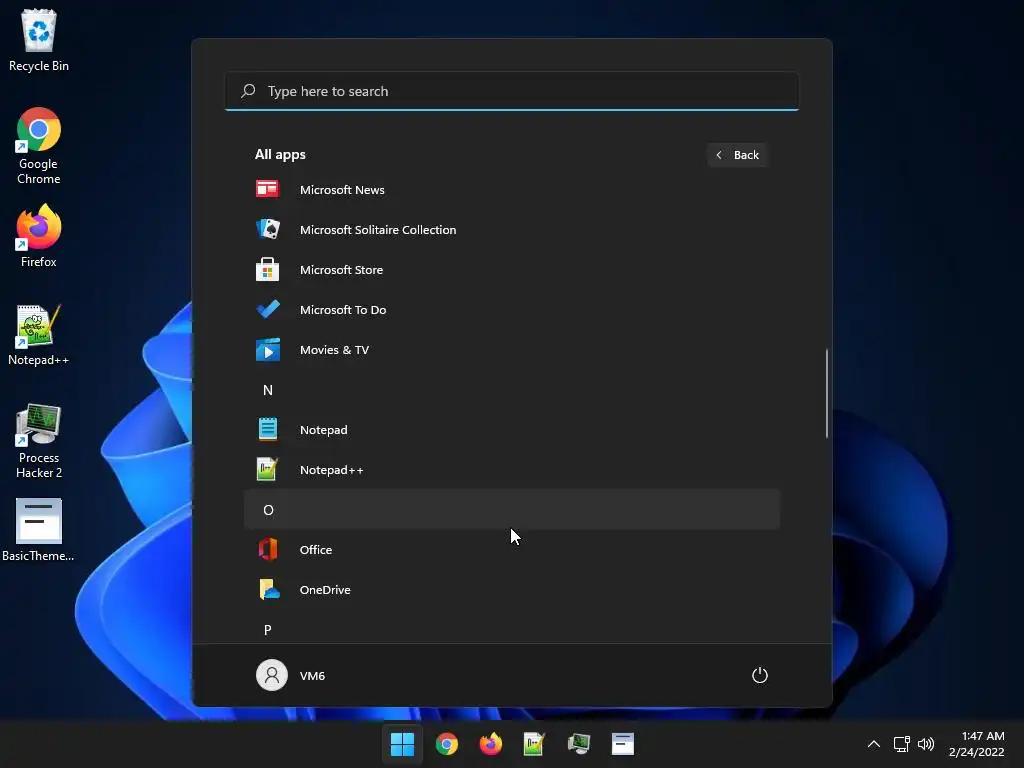Click the All apps list scrollbar

[827, 393]
